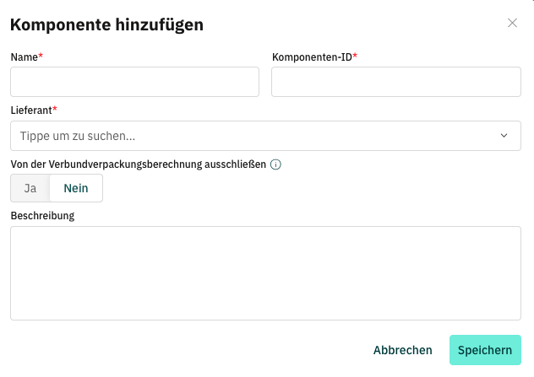Select the Nein toggle option
The image size is (534, 377).
tap(76, 188)
